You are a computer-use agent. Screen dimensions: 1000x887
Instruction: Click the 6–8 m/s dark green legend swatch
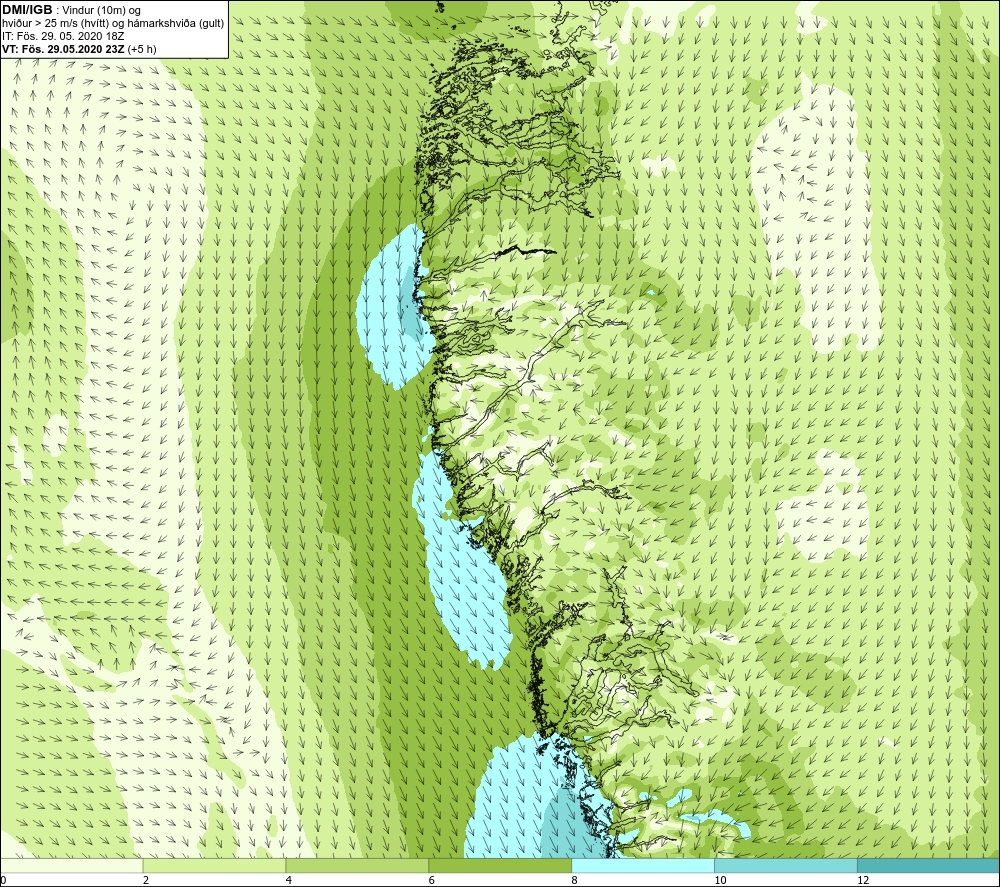pos(500,865)
